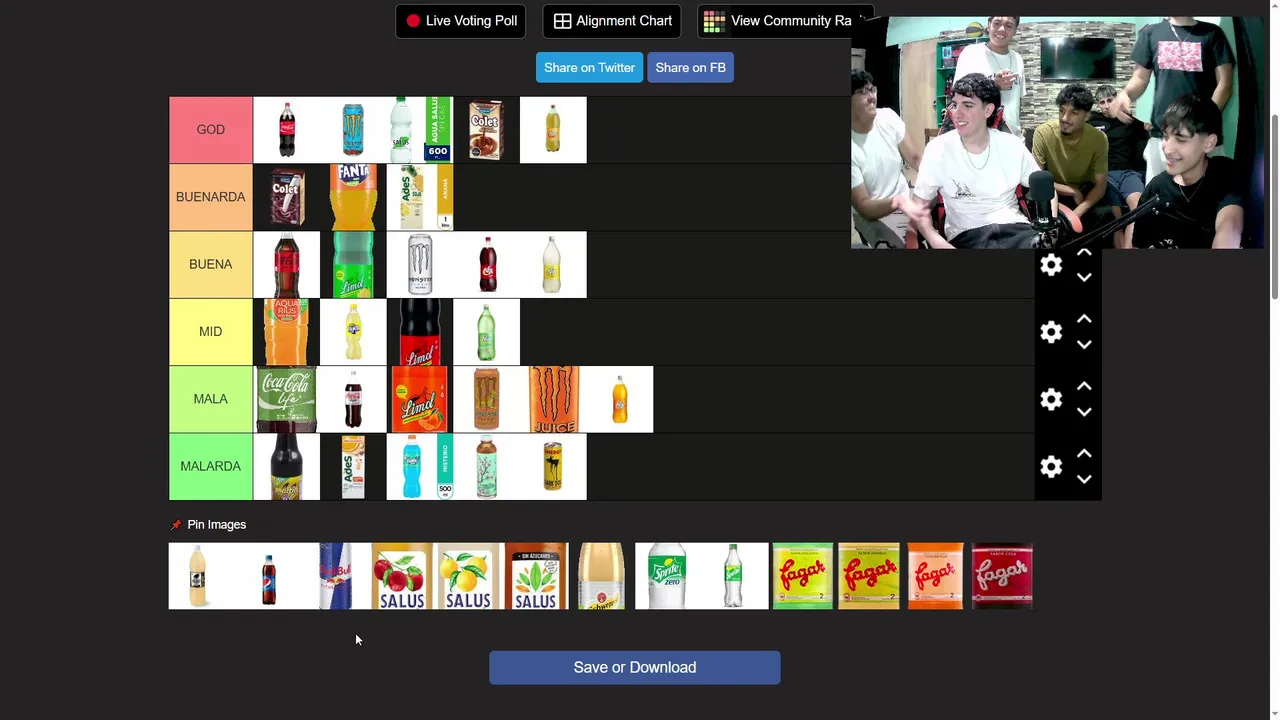Pick the yellow Fagar image
Image resolution: width=1280 pixels, height=720 pixels.
(x=868, y=576)
